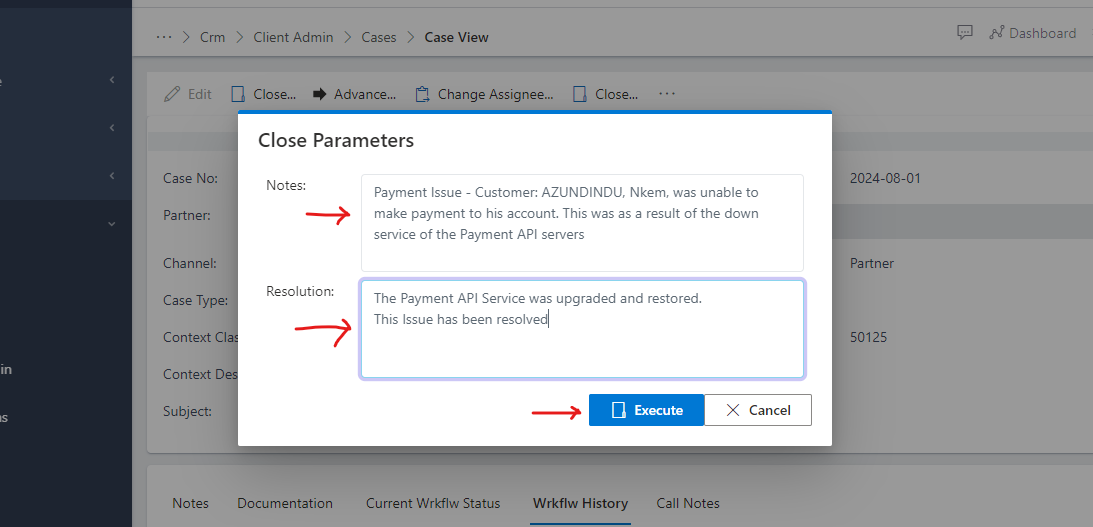Image resolution: width=1093 pixels, height=527 pixels.
Task: Click the Advance arrow icon
Action: pos(320,94)
